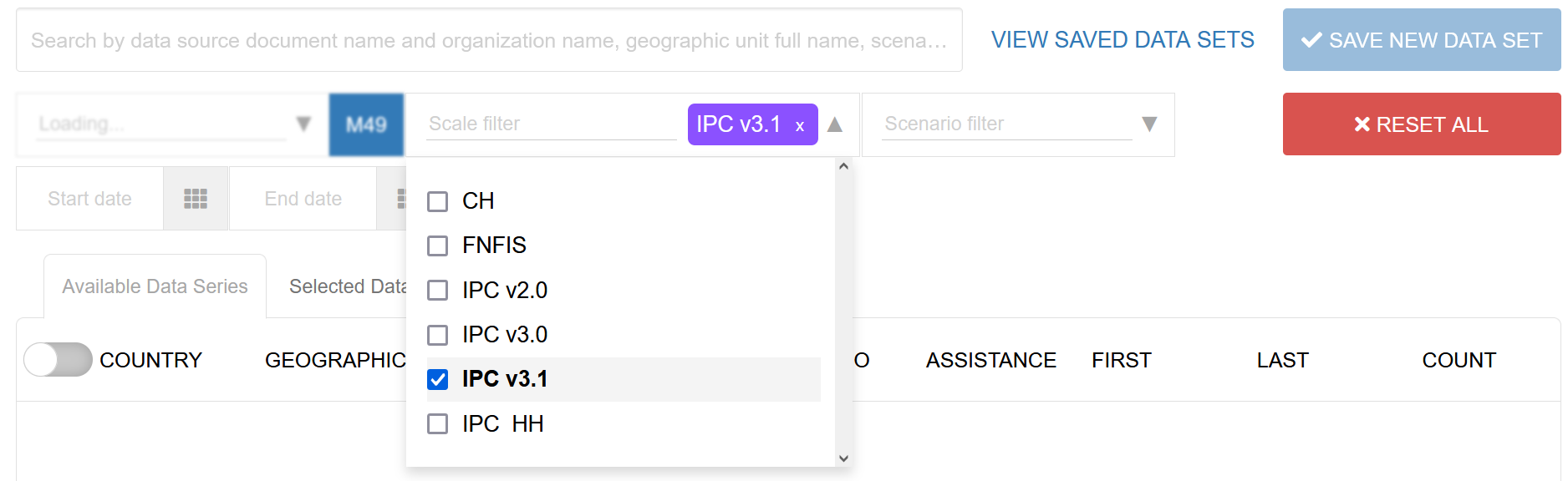
Task: Select the IPC v3.0 checkbox
Action: 437,335
